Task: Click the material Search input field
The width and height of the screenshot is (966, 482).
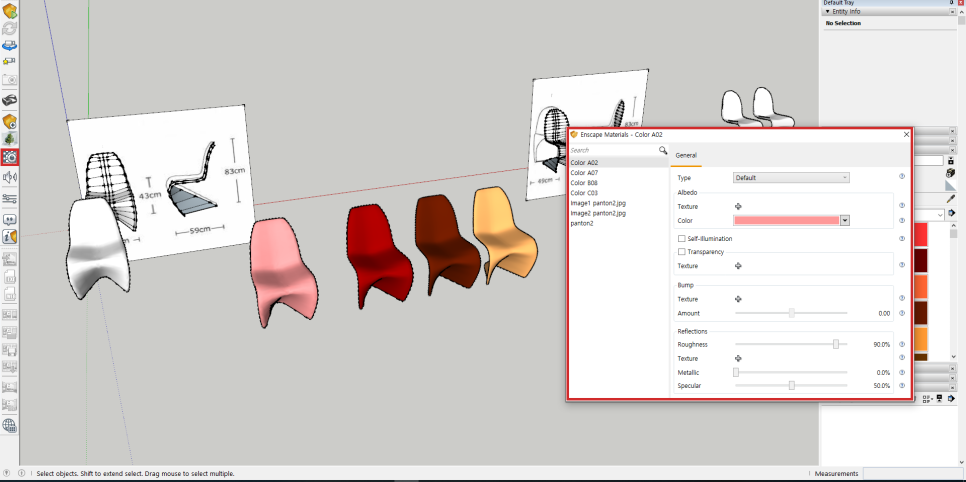Action: [612, 150]
